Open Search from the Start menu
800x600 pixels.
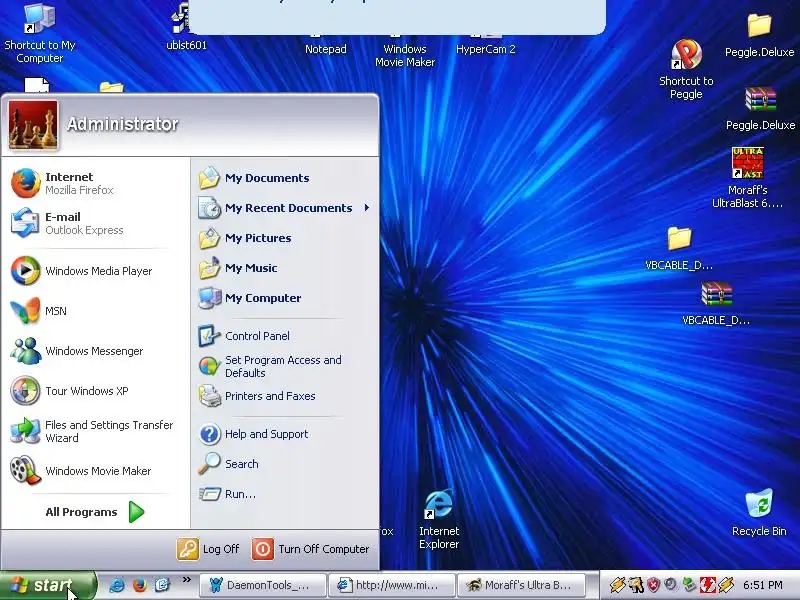(284, 464)
